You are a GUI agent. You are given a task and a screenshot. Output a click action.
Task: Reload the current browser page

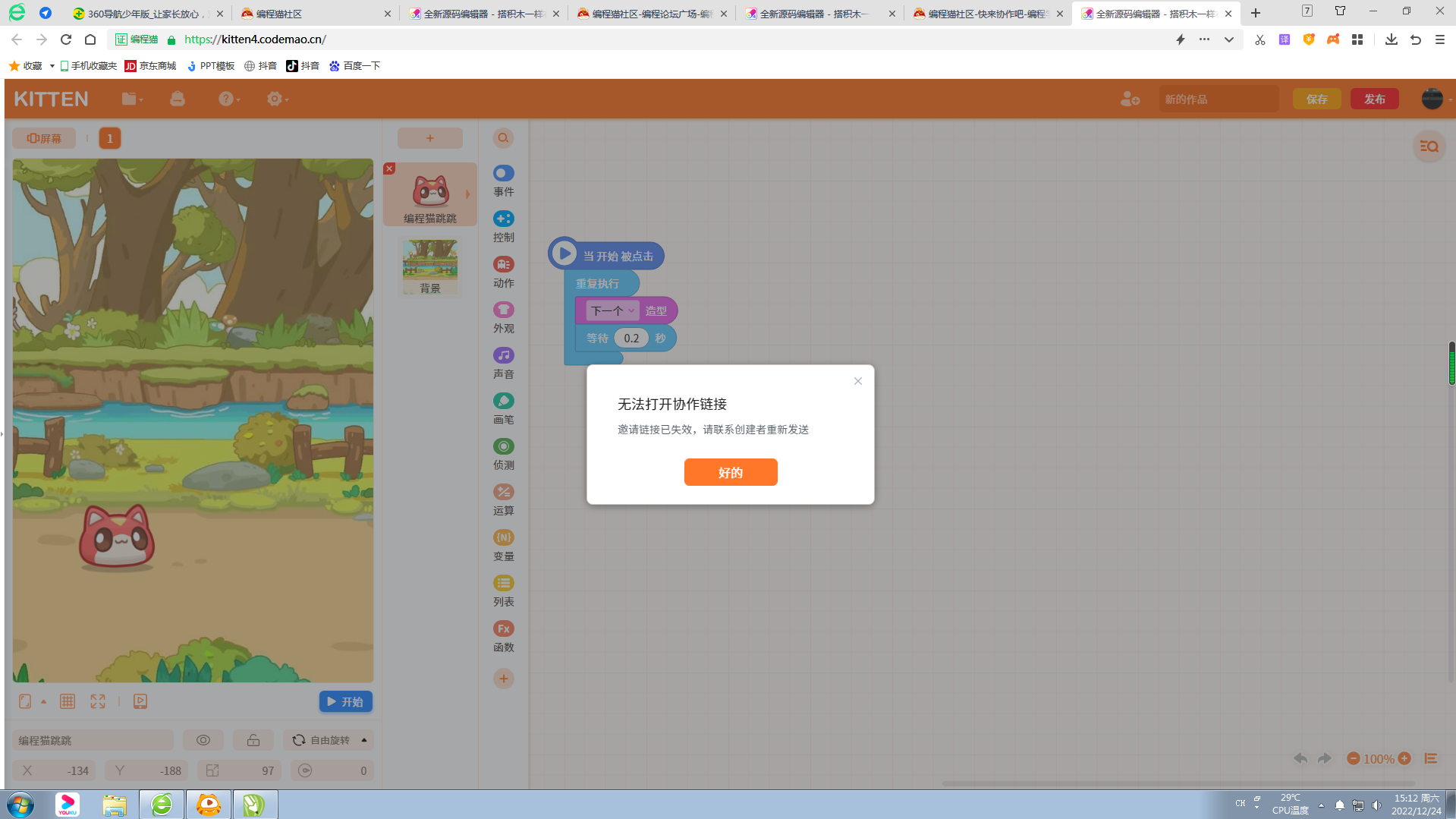pos(66,39)
